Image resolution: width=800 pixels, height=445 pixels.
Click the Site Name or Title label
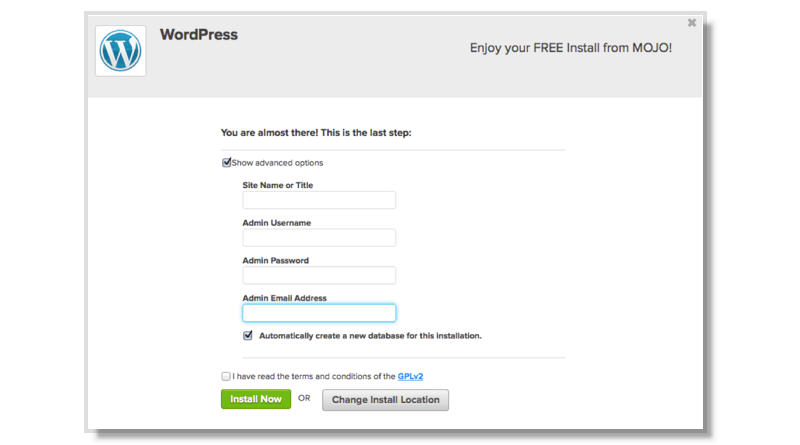coord(285,185)
